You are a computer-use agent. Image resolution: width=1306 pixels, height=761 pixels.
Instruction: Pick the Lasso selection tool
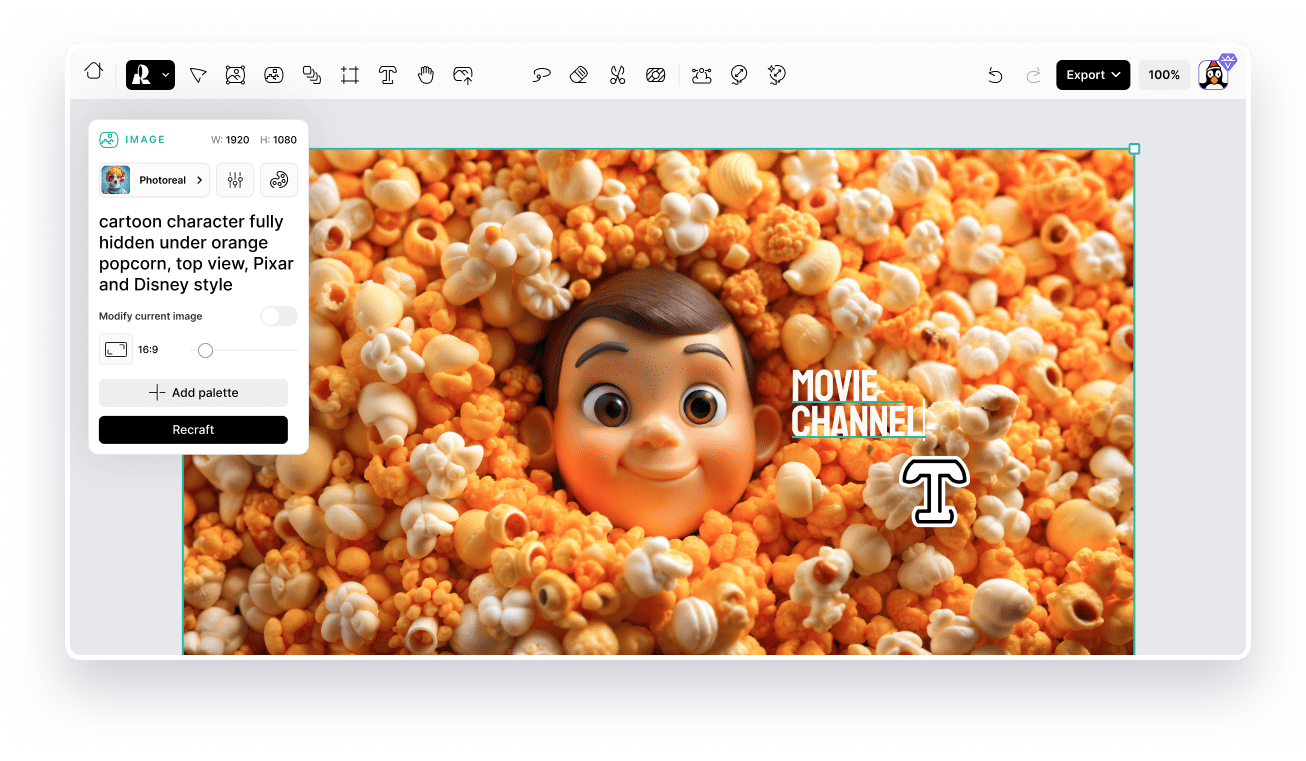point(541,75)
